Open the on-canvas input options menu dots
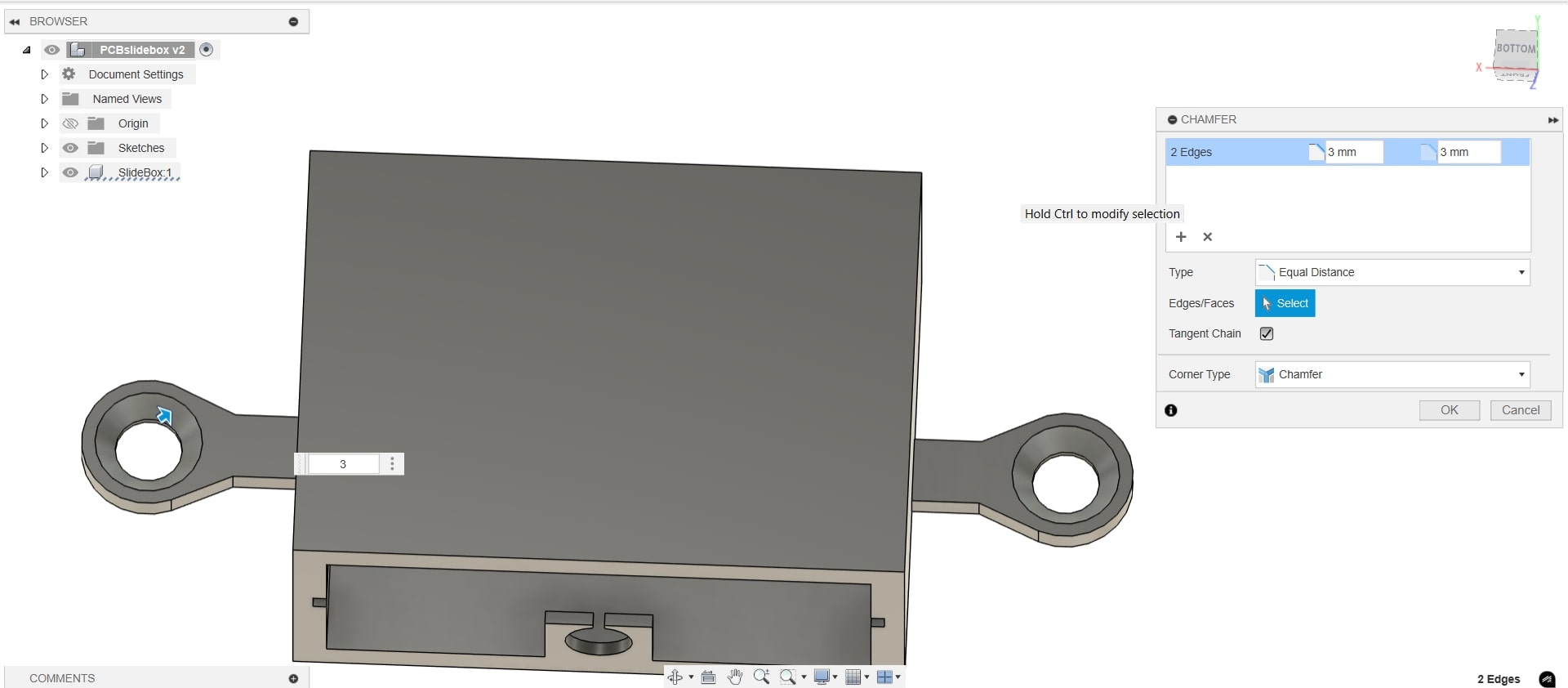1568x688 pixels. (x=393, y=464)
